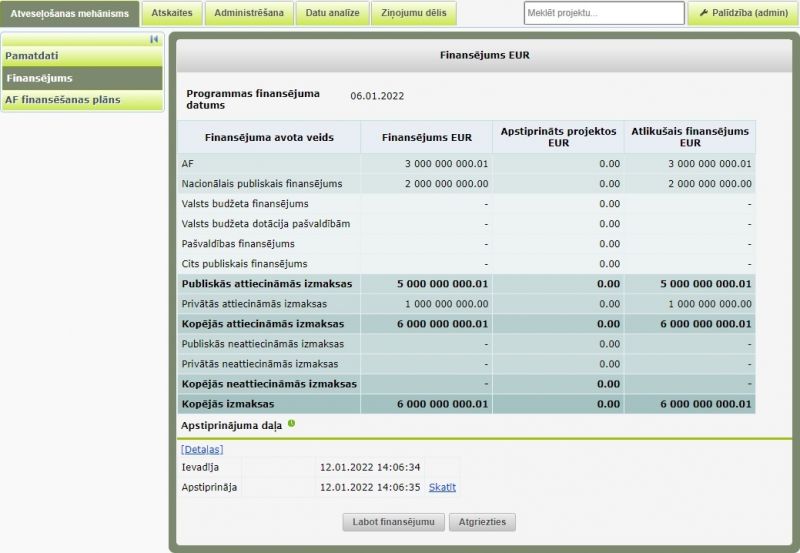The width and height of the screenshot is (800, 553).
Task: Go to the Datu analīze tab
Action: pos(333,13)
